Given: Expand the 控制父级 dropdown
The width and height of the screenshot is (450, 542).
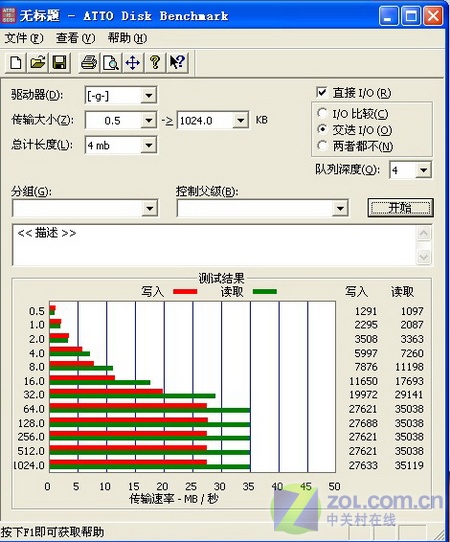Looking at the screenshot, I should (x=340, y=208).
